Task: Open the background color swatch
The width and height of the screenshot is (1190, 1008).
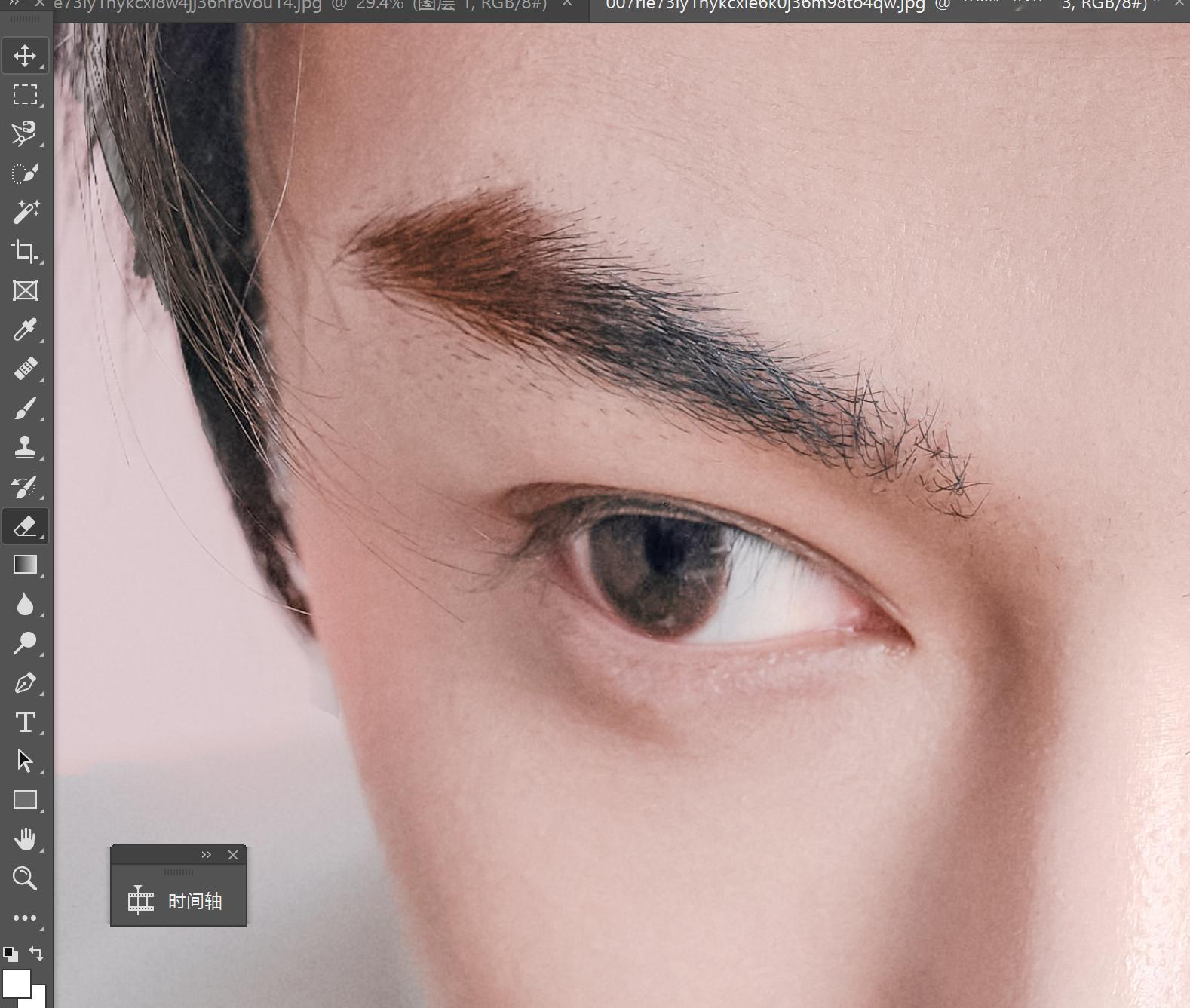Action: click(x=38, y=998)
